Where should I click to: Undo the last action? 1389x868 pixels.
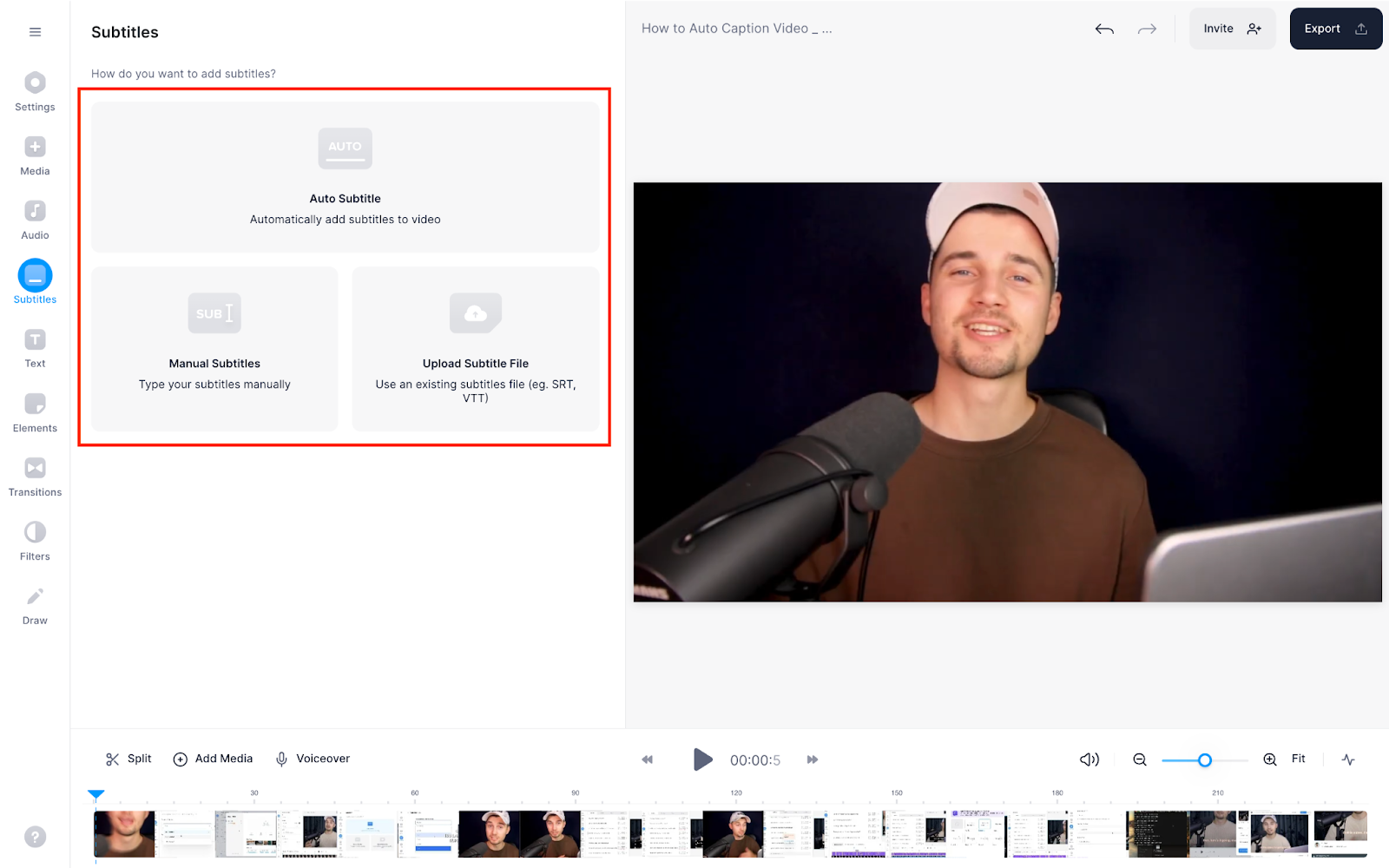[x=1104, y=29]
